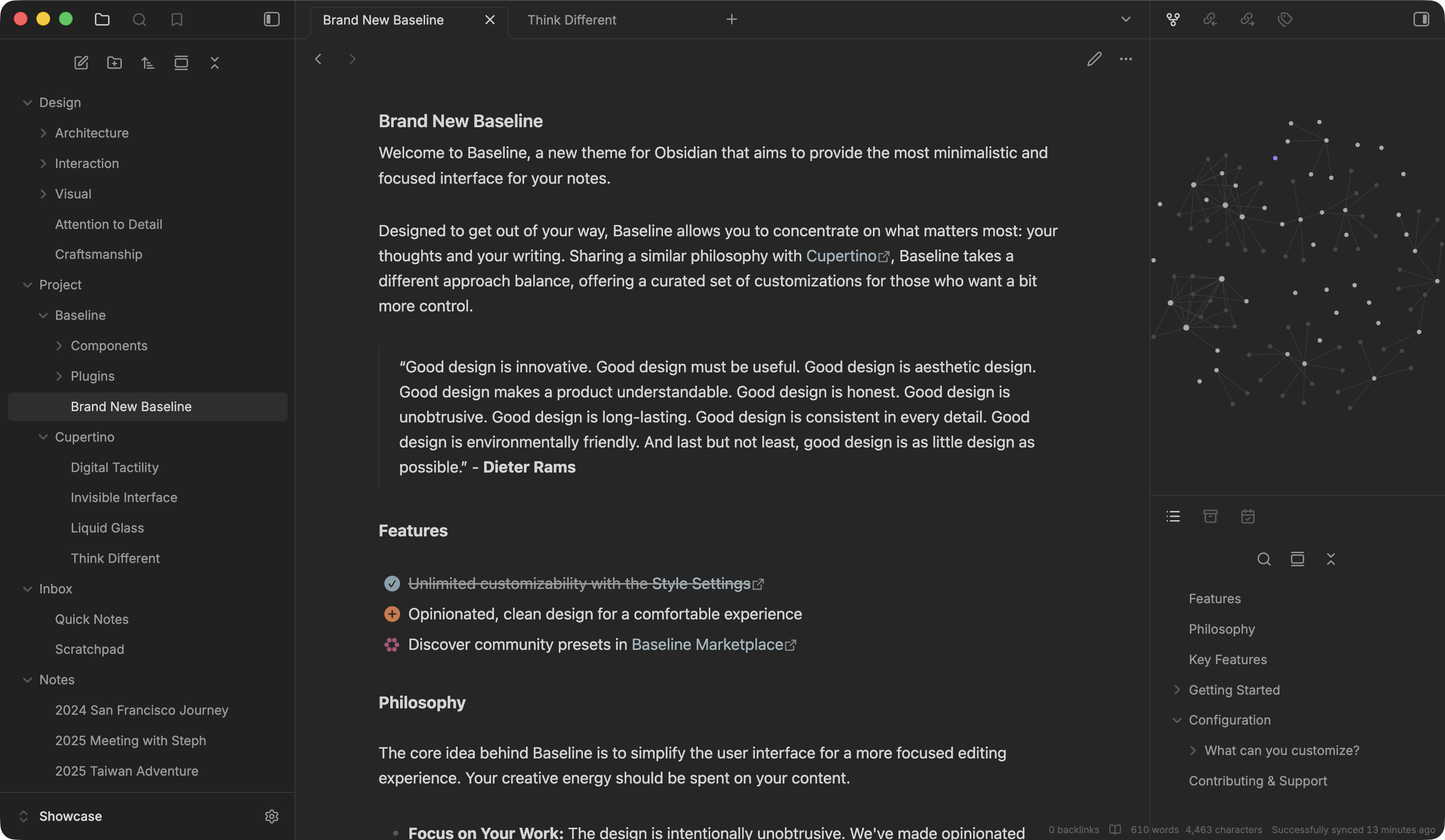This screenshot has width=1445, height=840.
Task: Open more options for the note
Action: point(1126,59)
